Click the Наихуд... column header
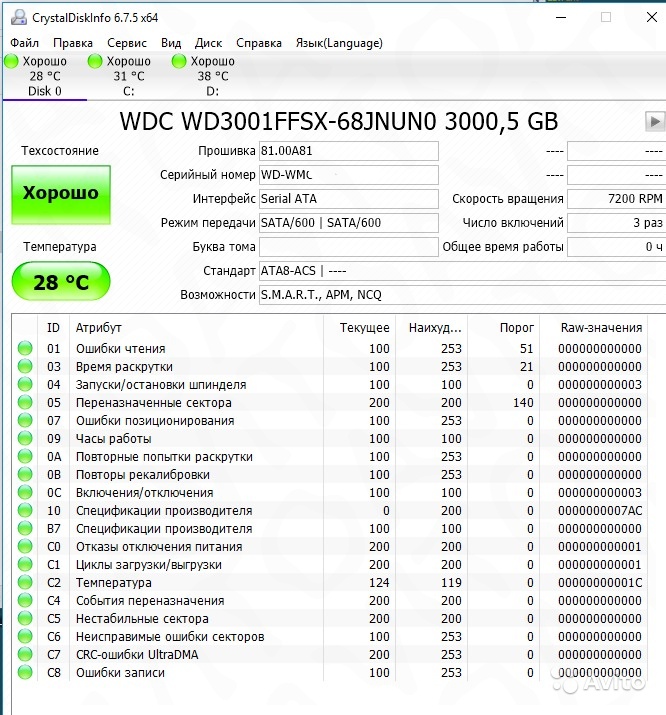The width and height of the screenshot is (666, 715). click(432, 327)
